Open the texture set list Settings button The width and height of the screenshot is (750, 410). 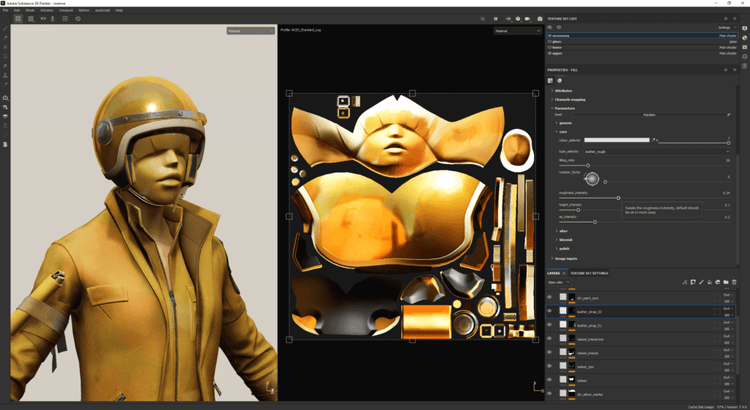point(724,27)
